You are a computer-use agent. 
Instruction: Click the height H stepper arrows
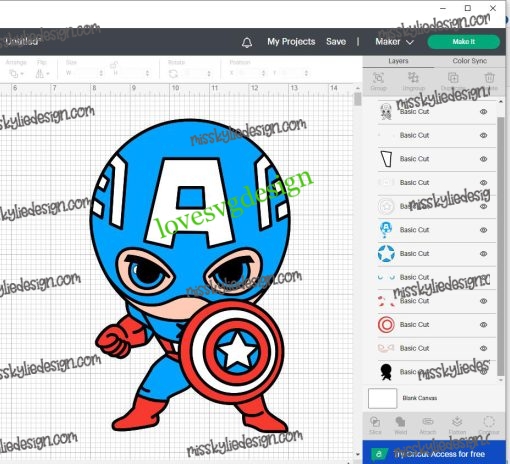click(147, 73)
